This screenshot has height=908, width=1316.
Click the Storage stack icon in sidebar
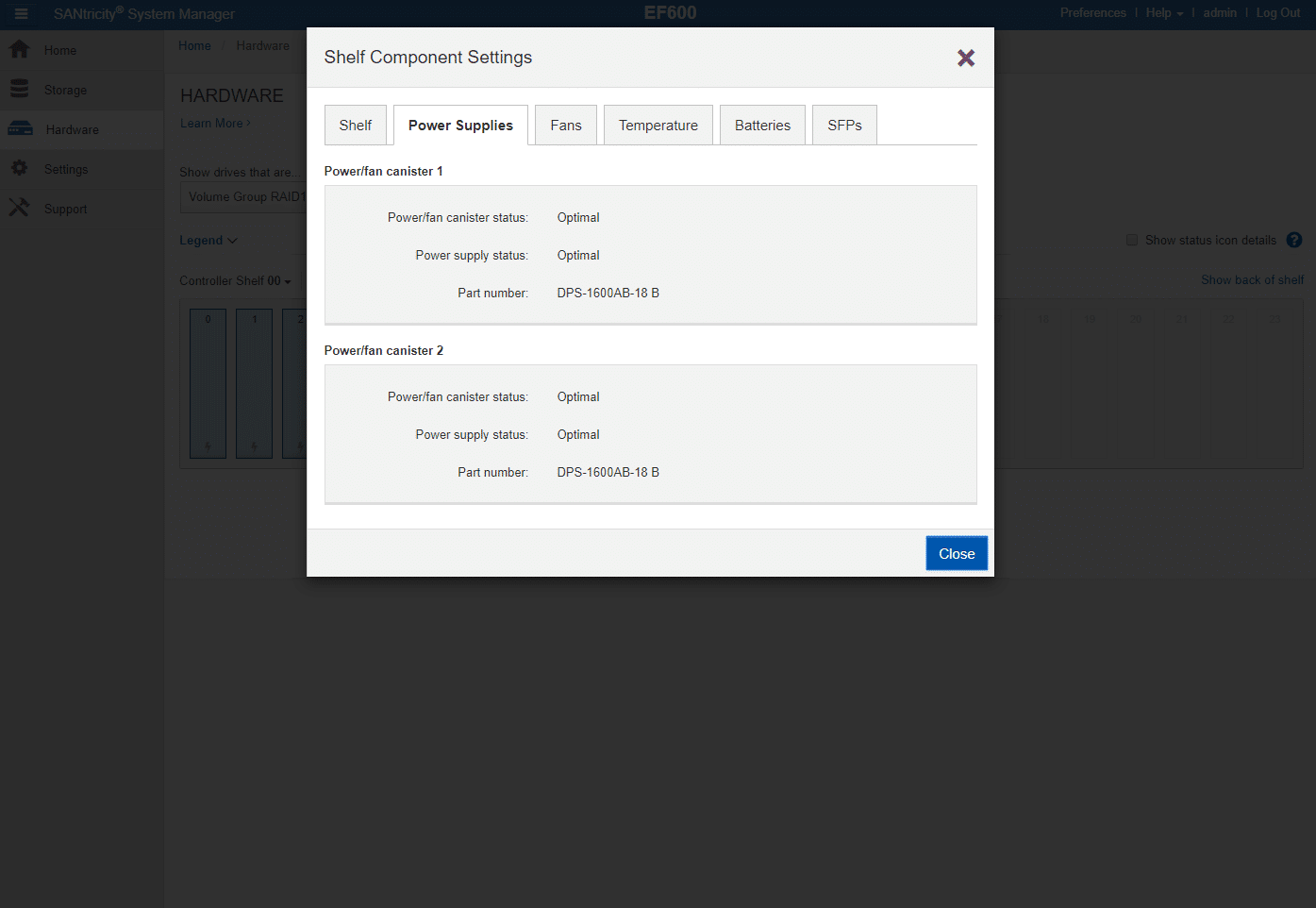click(19, 89)
